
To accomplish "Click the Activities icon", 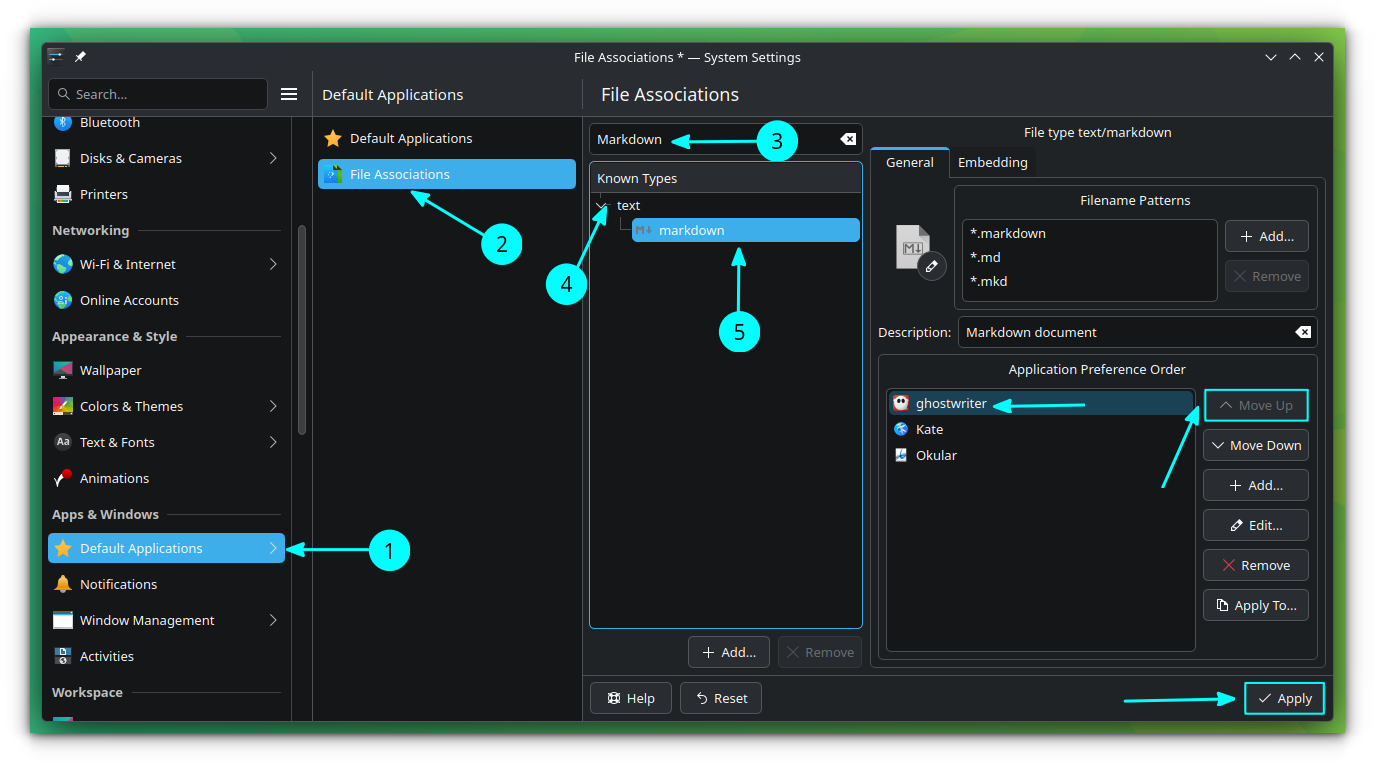I will (63, 656).
